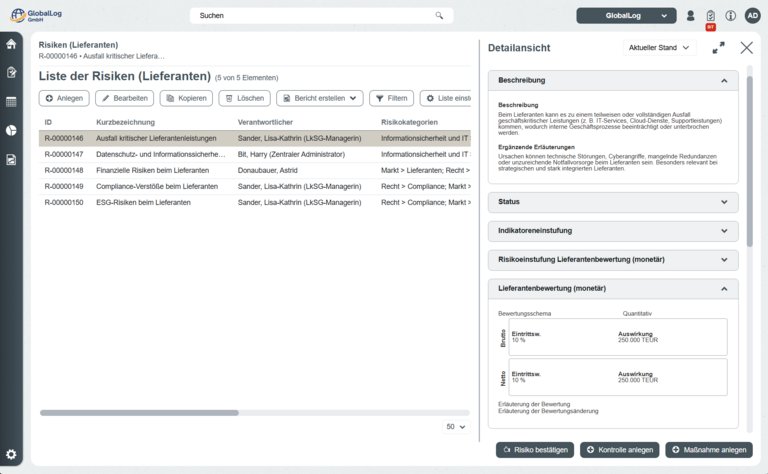The height and width of the screenshot is (474, 768).
Task: Click the user profile icon
Action: coord(690,16)
